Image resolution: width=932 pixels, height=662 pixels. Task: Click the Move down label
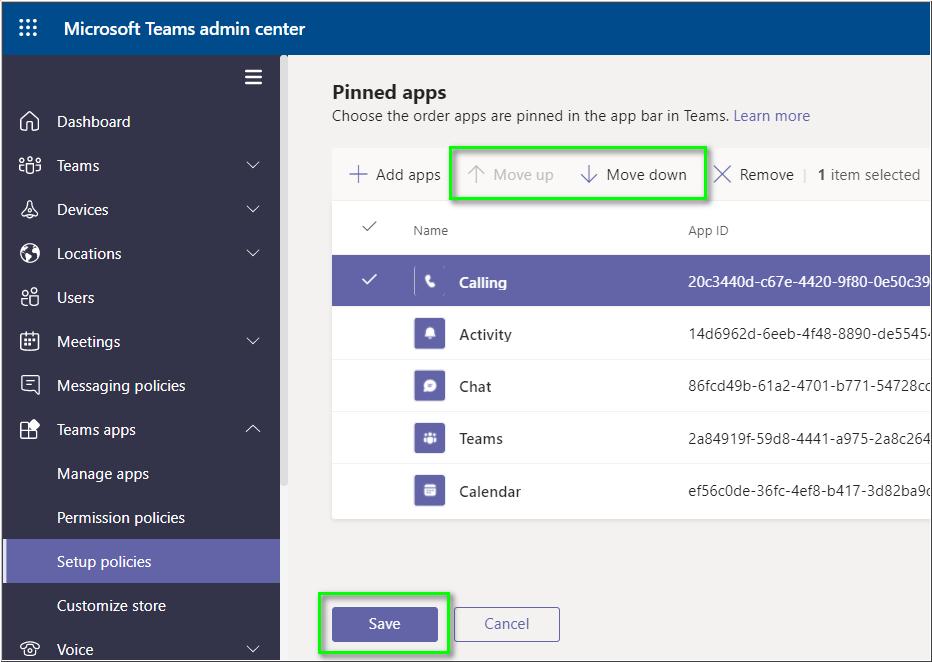(x=647, y=175)
